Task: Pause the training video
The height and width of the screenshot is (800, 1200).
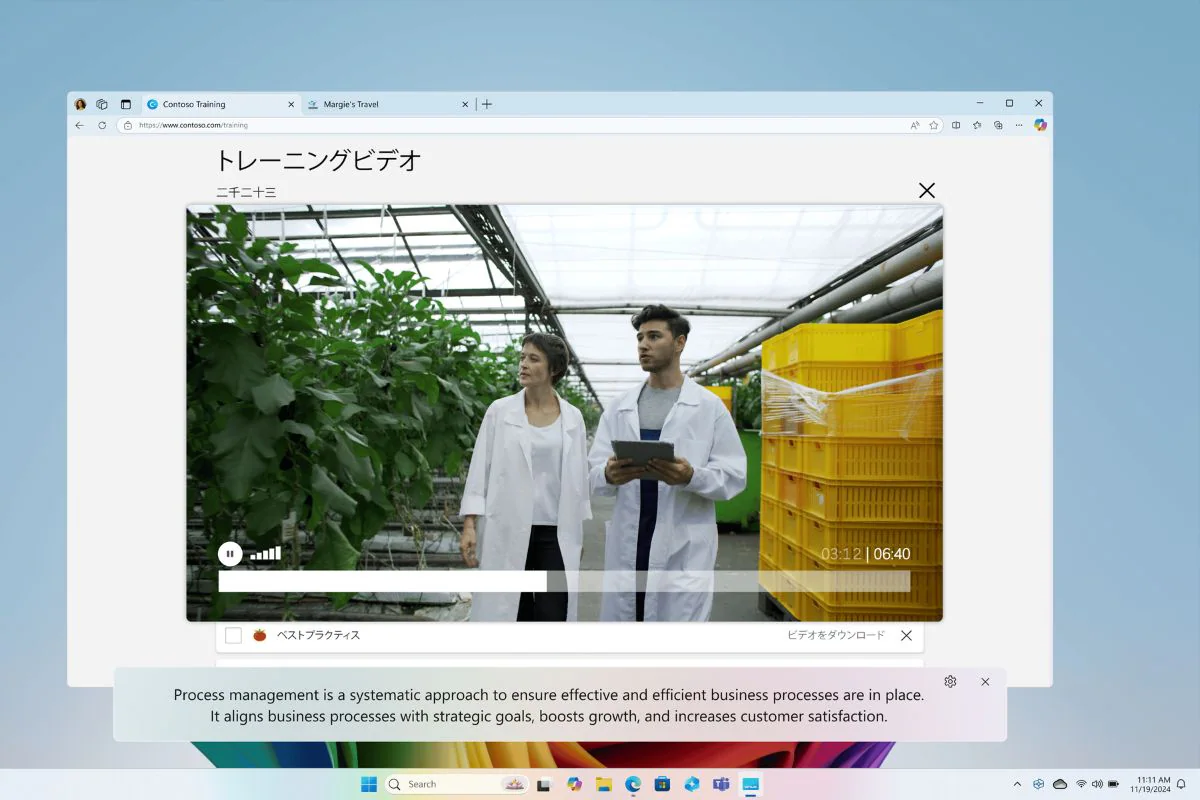Action: (x=230, y=554)
